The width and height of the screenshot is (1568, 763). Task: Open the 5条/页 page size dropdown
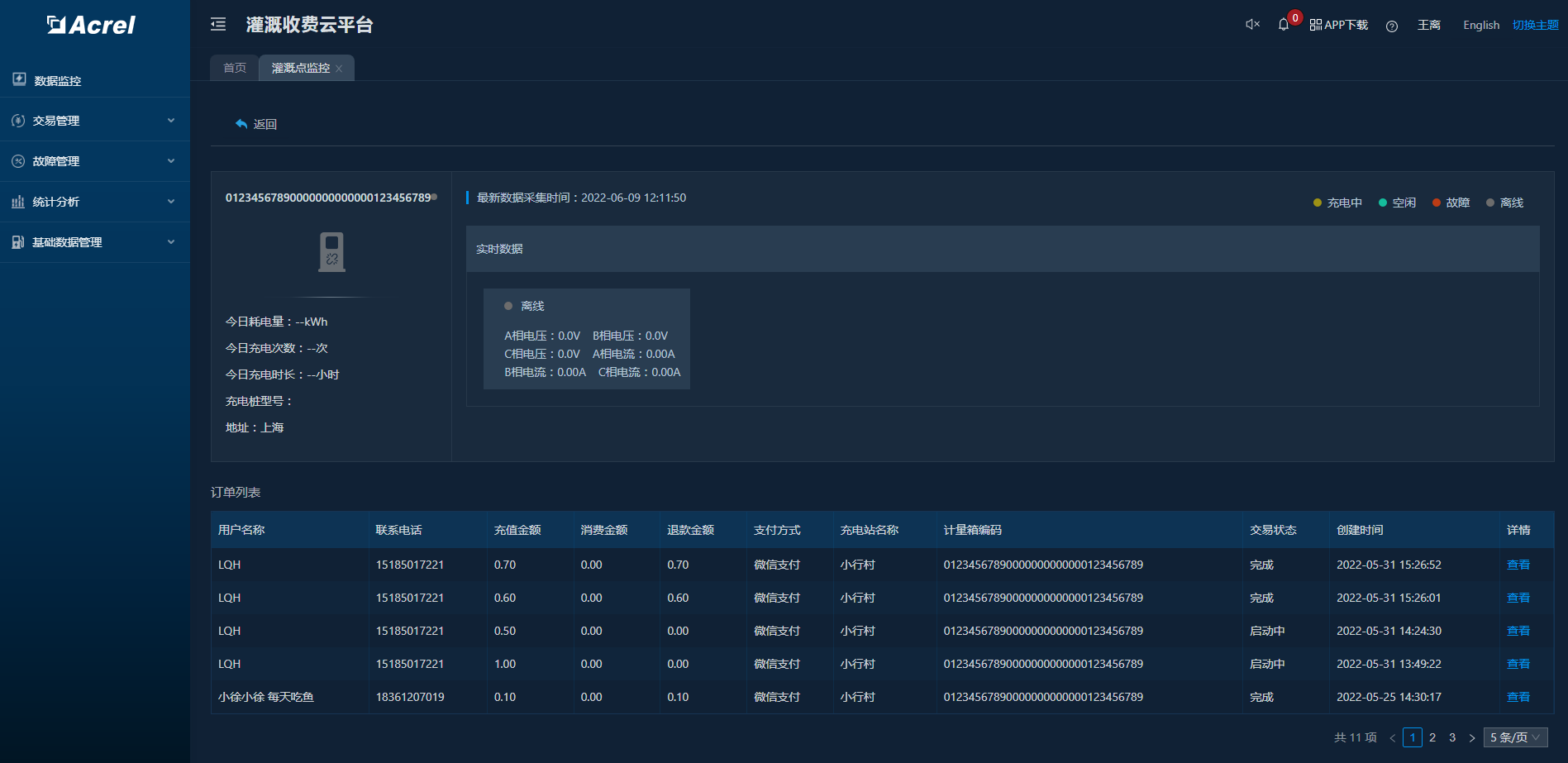(x=1514, y=737)
